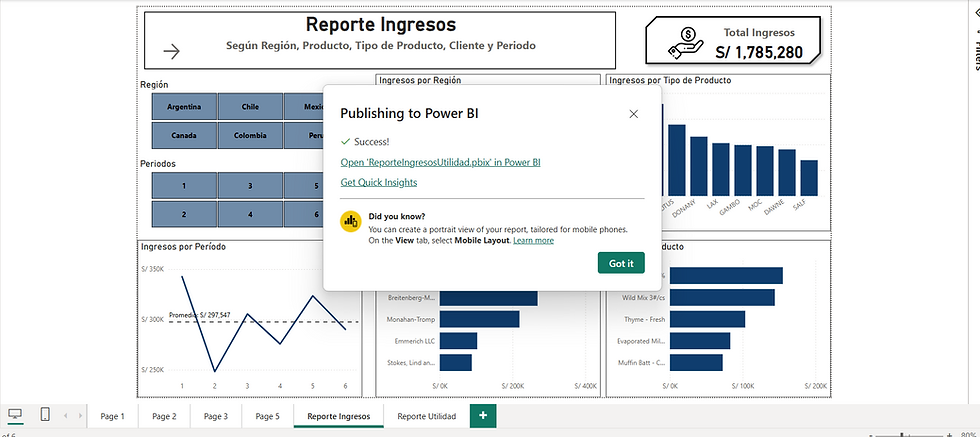Adjust the zoom slider in status bar
This screenshot has width=980, height=437.
pos(902,434)
